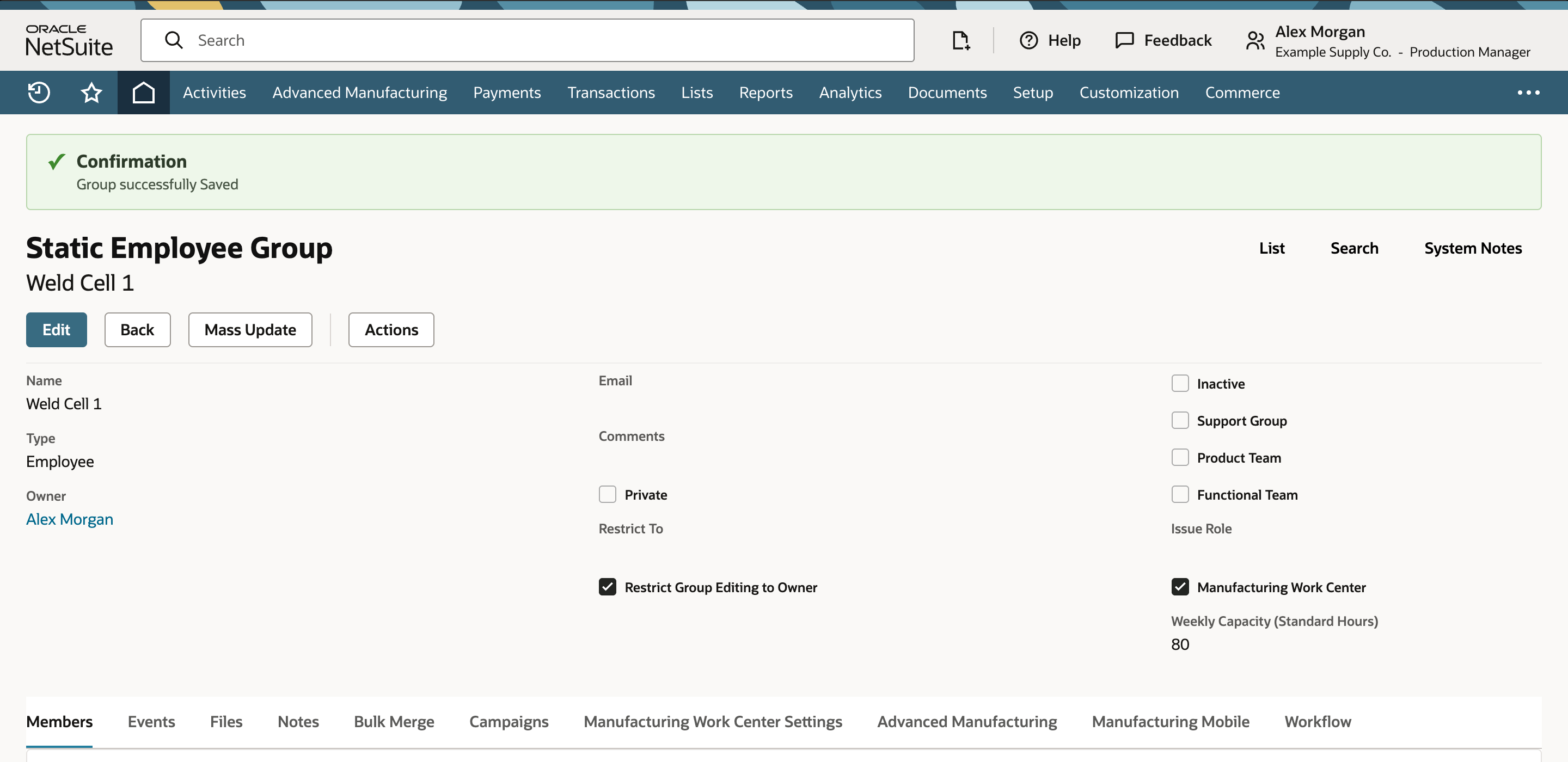This screenshot has width=1568, height=762.
Task: Open the Analytics navigation menu
Action: (x=850, y=93)
